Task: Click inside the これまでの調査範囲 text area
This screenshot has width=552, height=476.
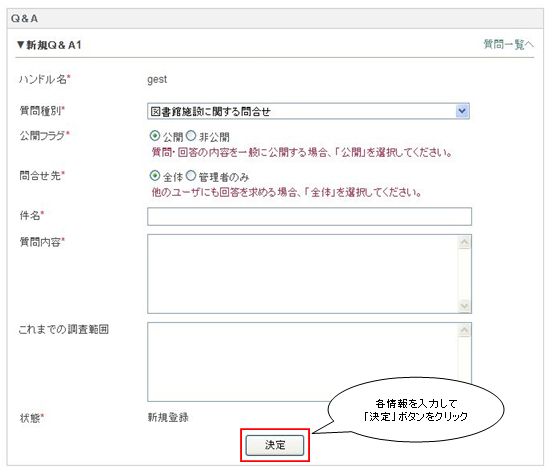Action: pos(303,362)
